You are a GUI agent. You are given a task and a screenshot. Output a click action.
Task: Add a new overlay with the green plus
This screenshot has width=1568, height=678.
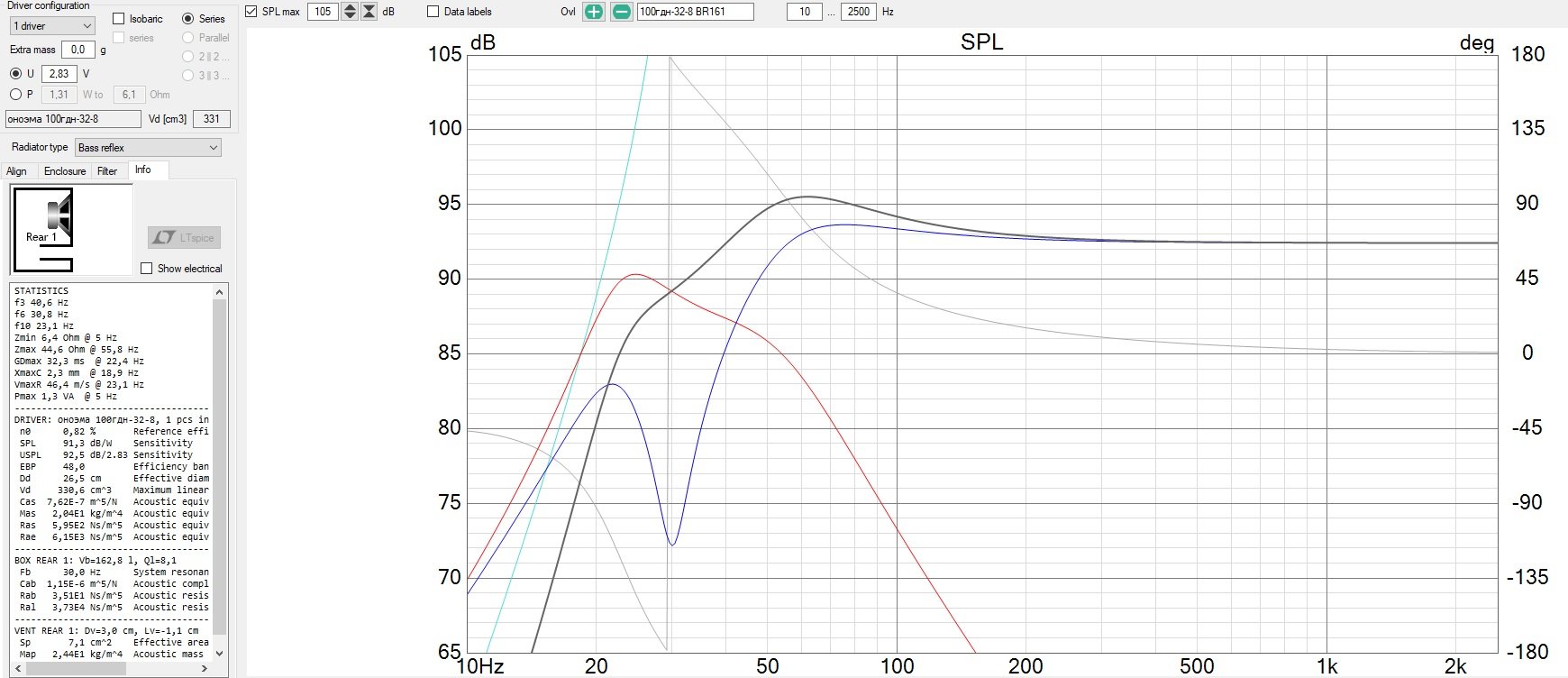pyautogui.click(x=593, y=12)
